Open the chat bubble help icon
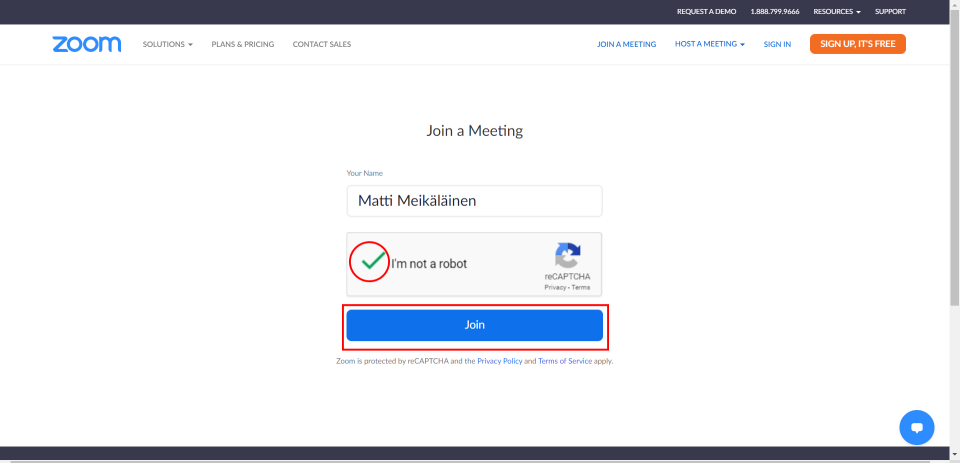This screenshot has width=960, height=463. click(917, 427)
